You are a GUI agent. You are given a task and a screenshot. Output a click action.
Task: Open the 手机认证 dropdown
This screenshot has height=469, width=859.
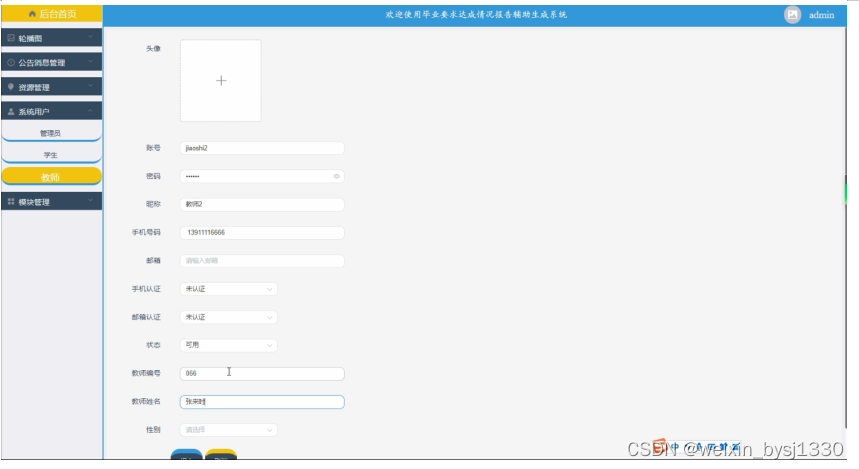(228, 289)
